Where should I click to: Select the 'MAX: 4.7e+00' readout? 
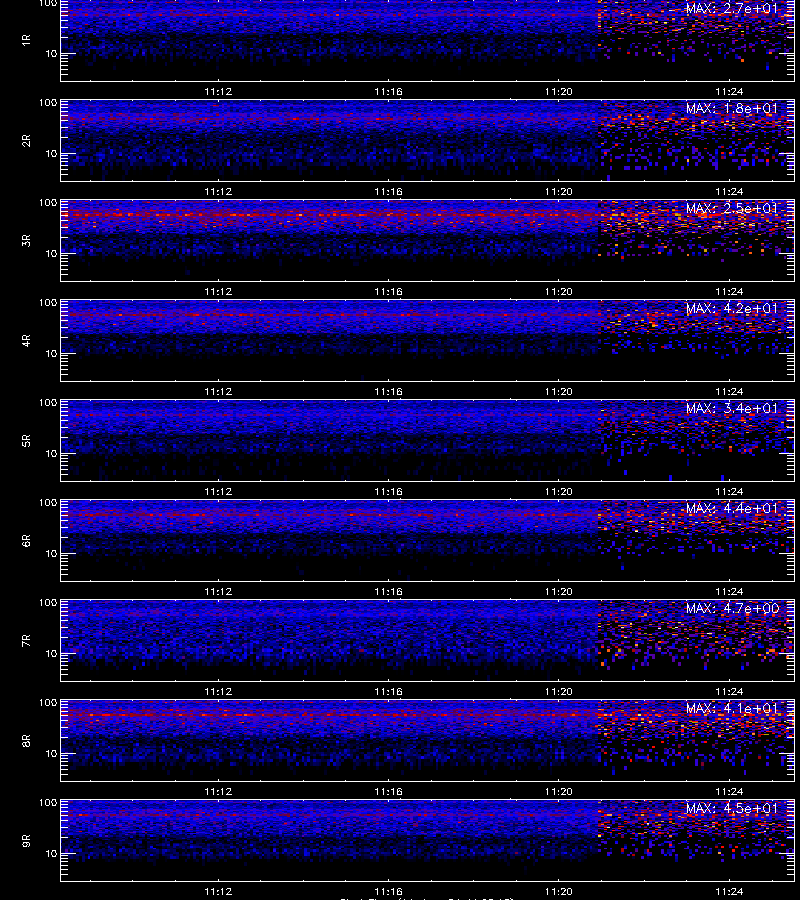[x=732, y=608]
